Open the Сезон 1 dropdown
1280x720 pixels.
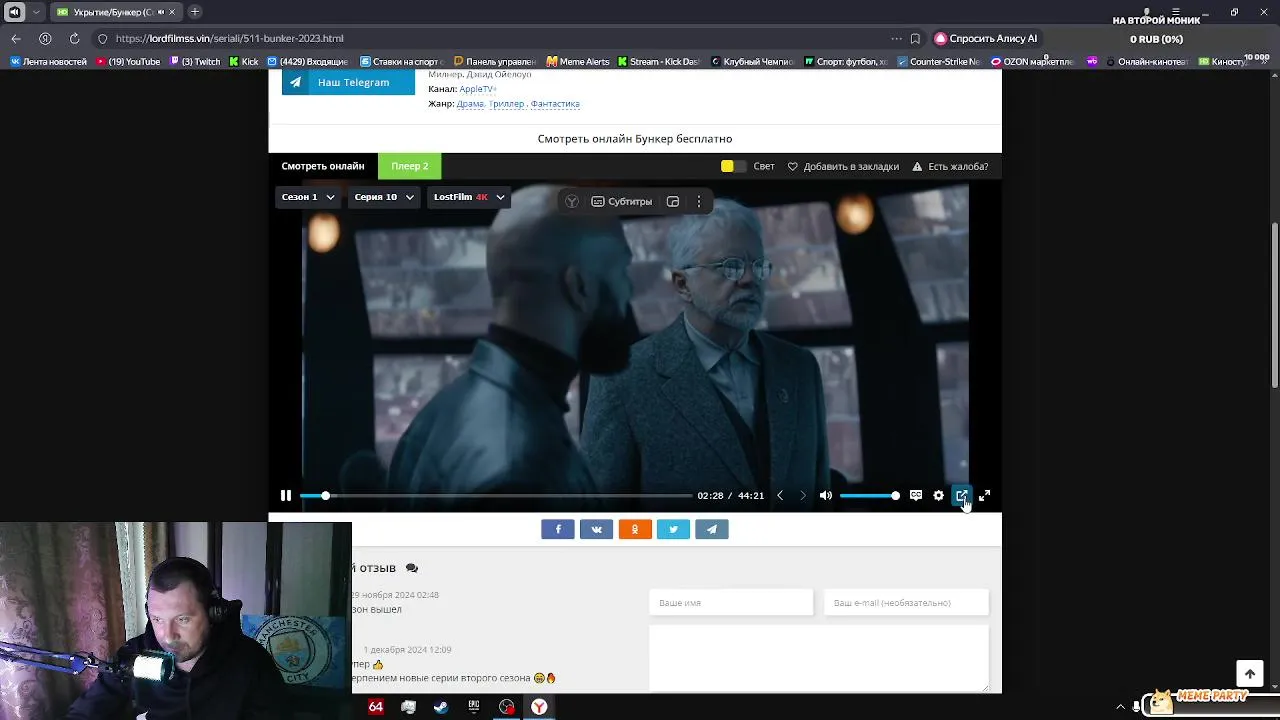pyautogui.click(x=308, y=197)
